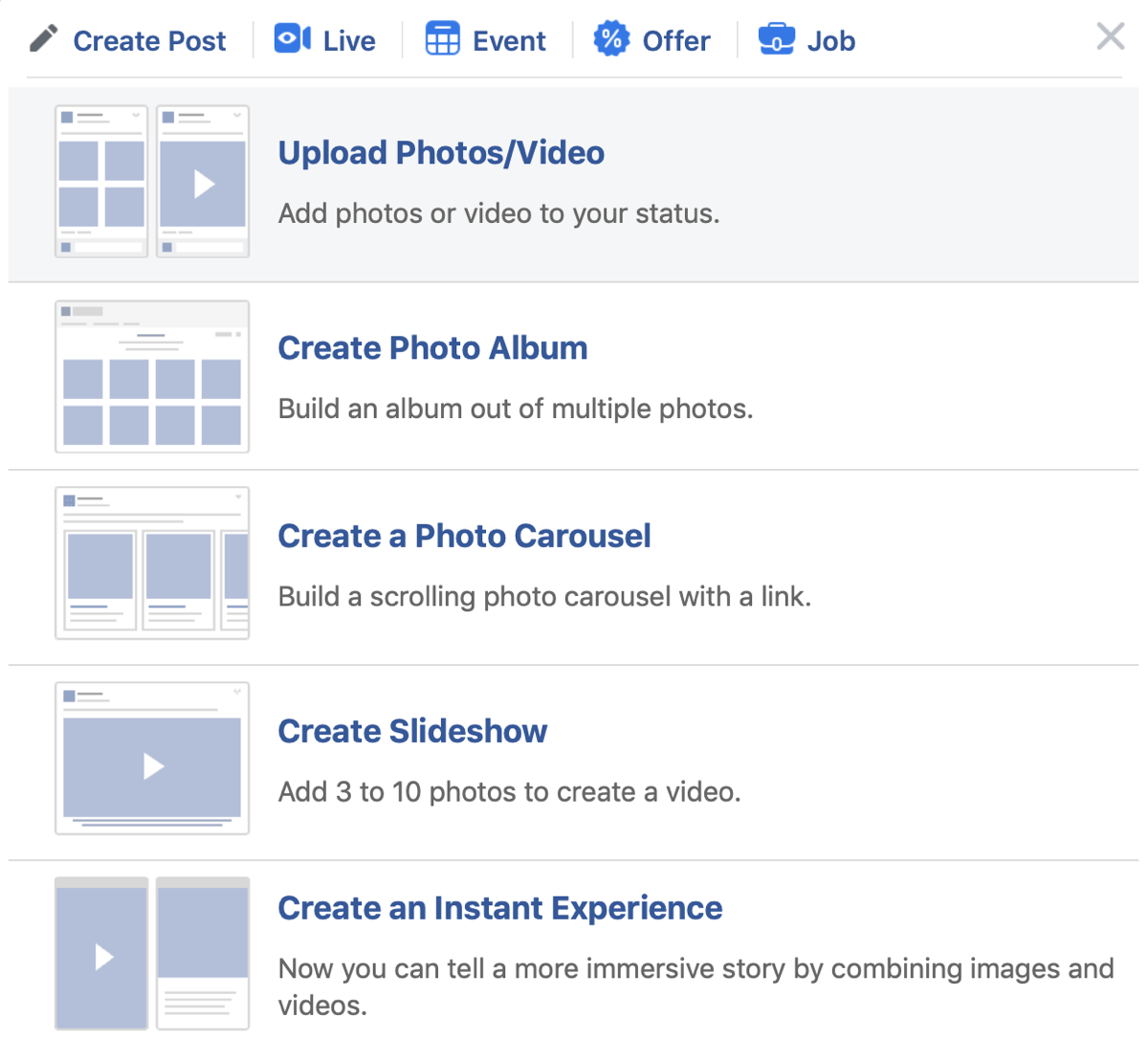Click the Live video camera icon
Image resolution: width=1148 pixels, height=1062 pixels.
pos(293,38)
